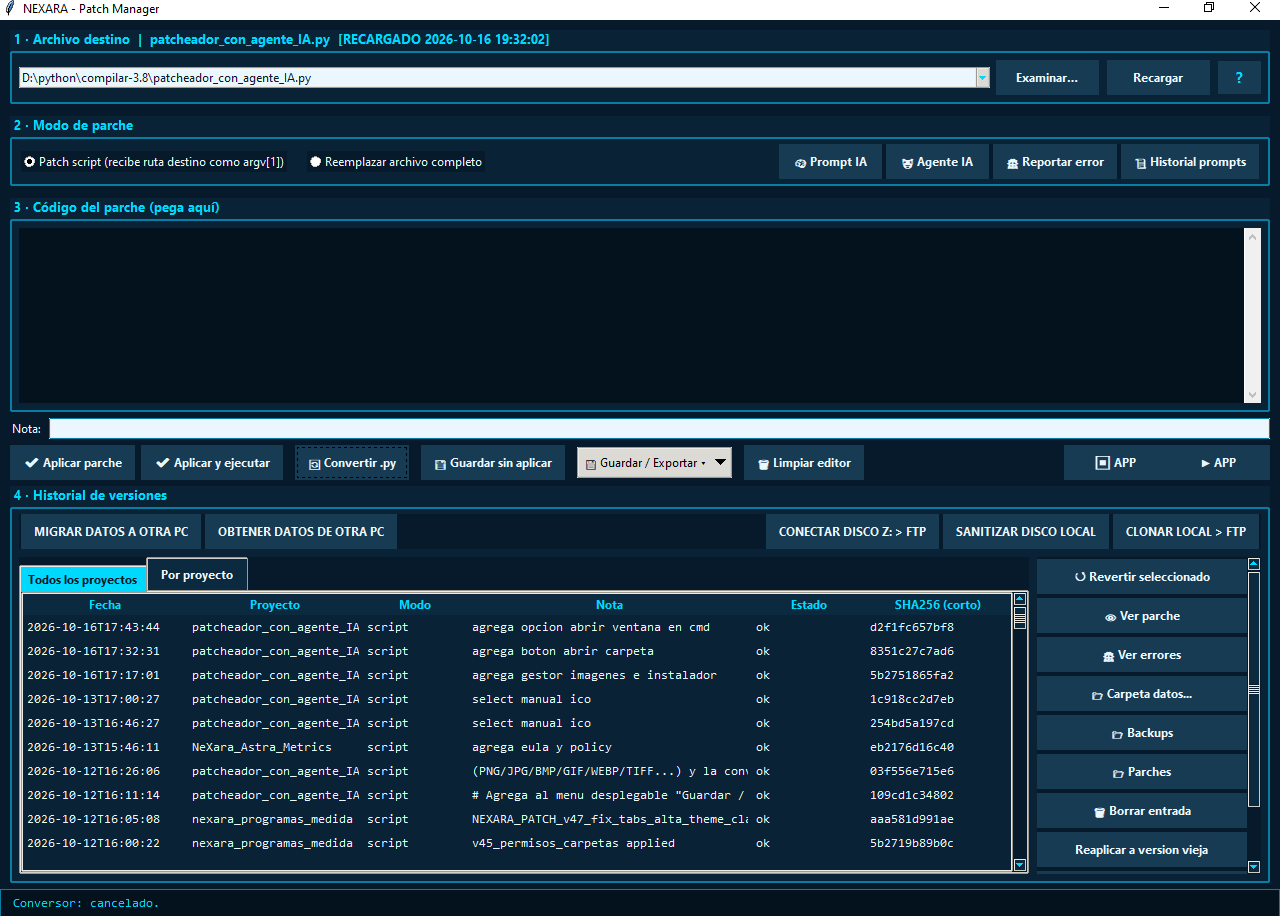
Task: Click Recargar button
Action: coord(1158,78)
